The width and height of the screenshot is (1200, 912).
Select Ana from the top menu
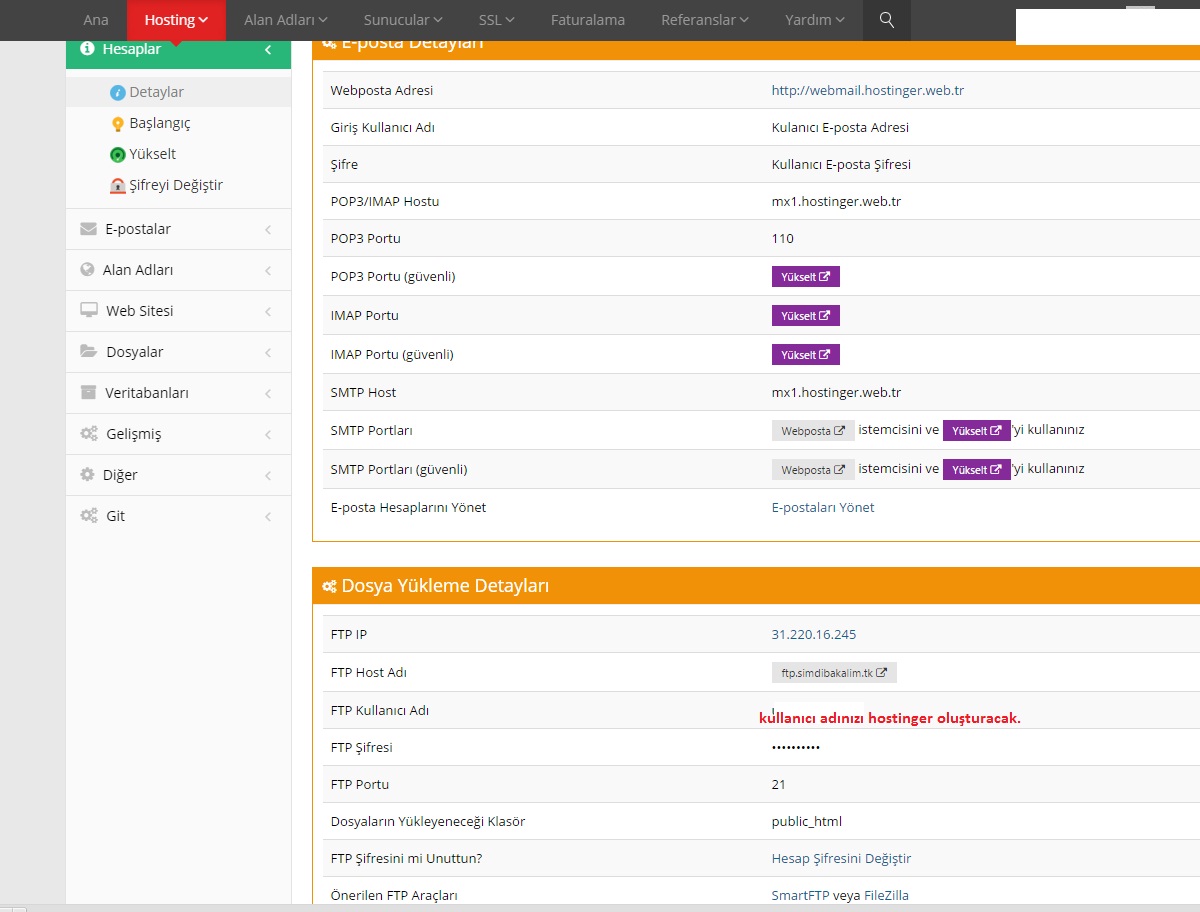pos(95,20)
